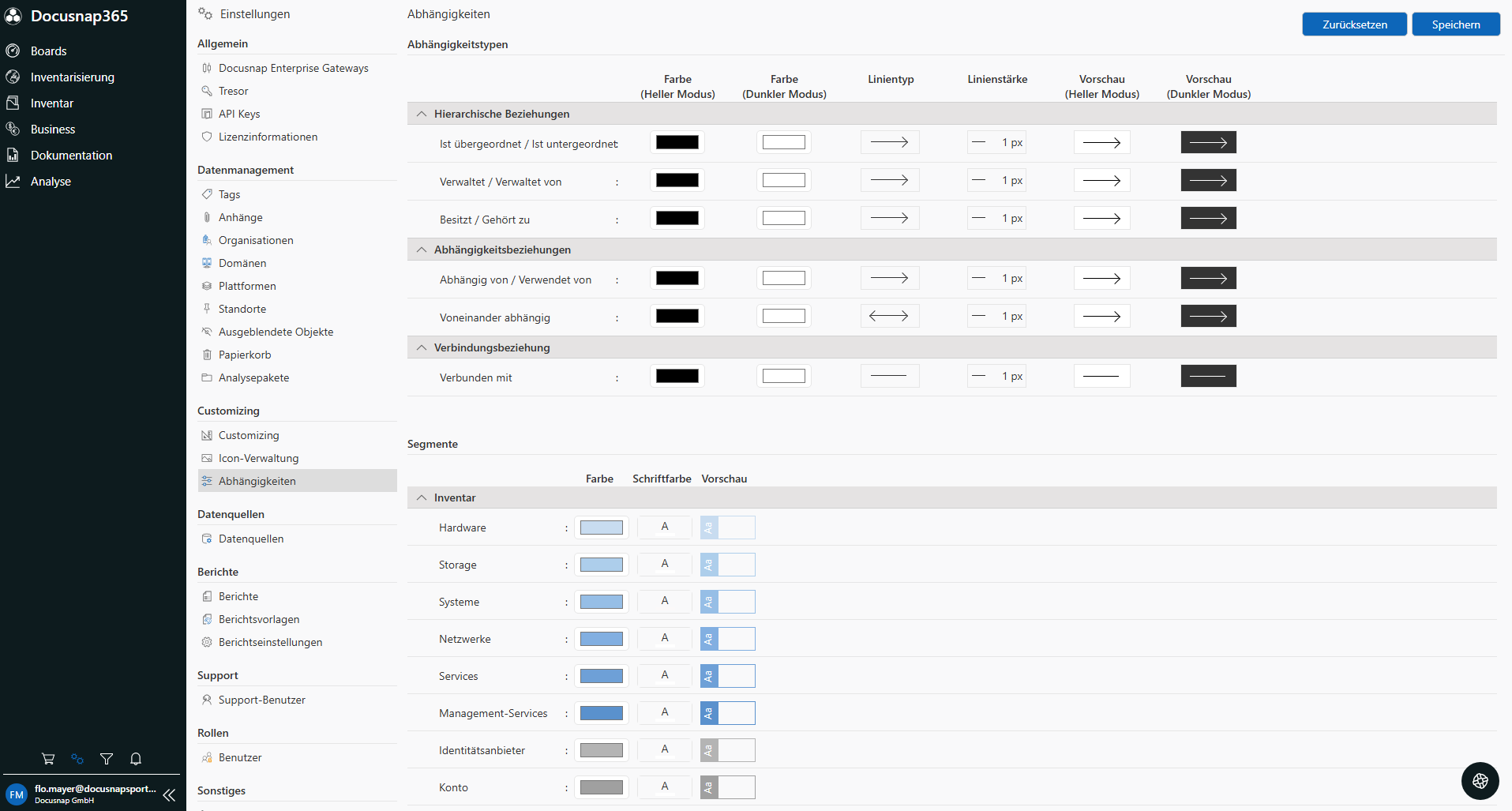Collapse the Abhängigkeitsbeziehungen group
Viewport: 1512px width, 811px height.
click(422, 250)
